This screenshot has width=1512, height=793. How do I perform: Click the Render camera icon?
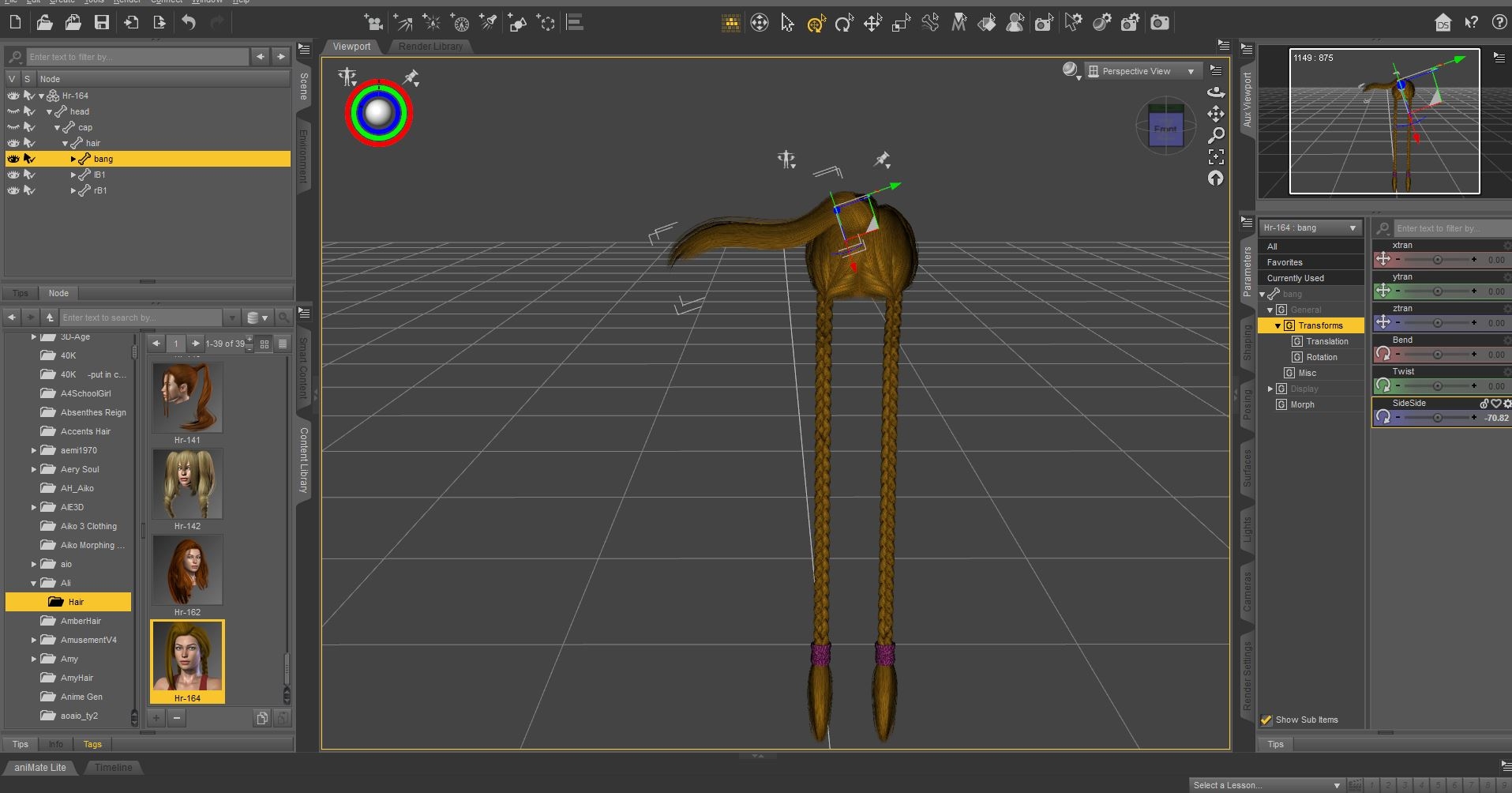[x=1159, y=23]
